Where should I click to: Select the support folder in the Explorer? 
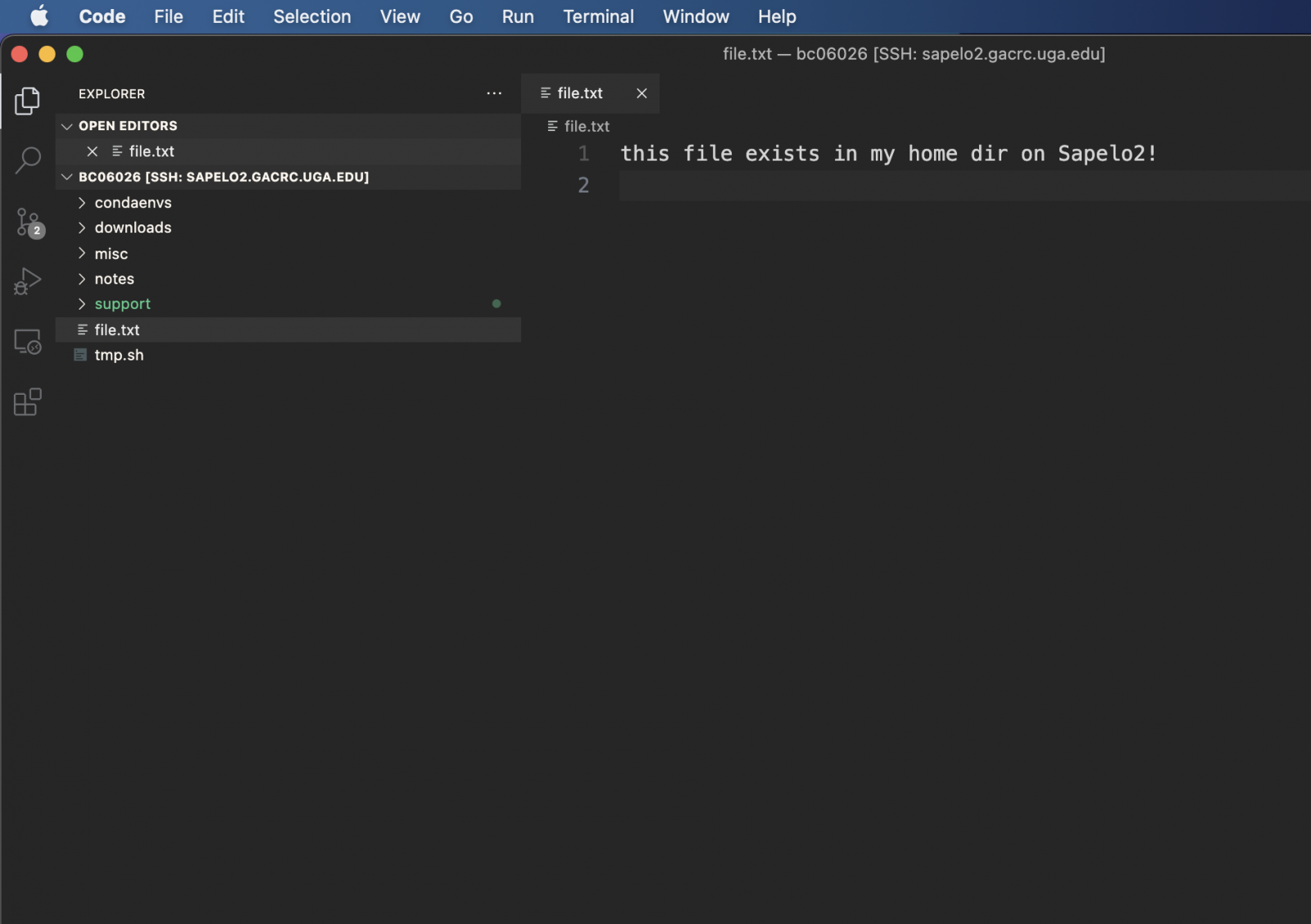coord(123,303)
